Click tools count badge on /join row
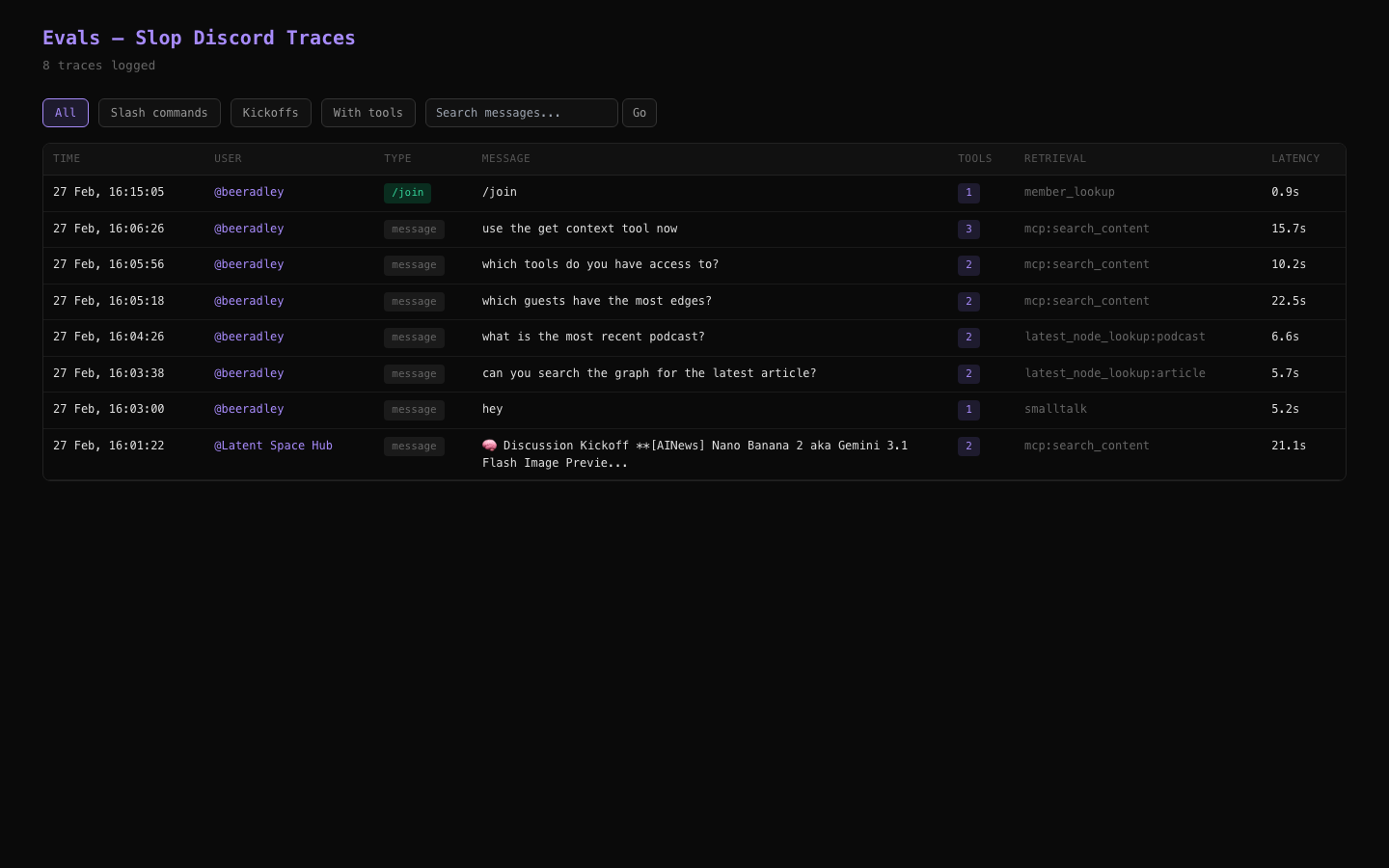 pyautogui.click(x=968, y=193)
